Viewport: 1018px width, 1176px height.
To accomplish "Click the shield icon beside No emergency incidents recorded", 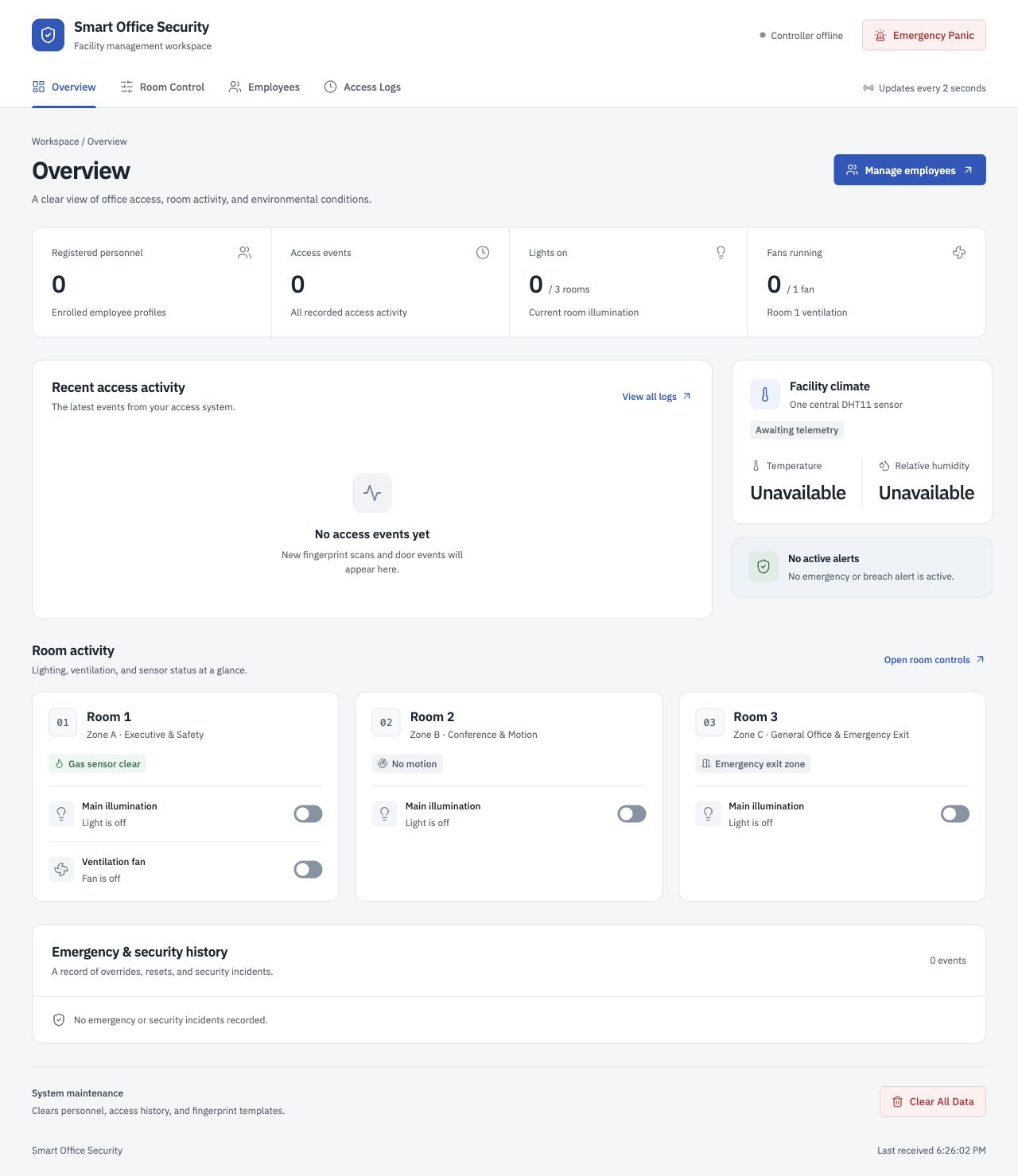I will coord(58,1020).
